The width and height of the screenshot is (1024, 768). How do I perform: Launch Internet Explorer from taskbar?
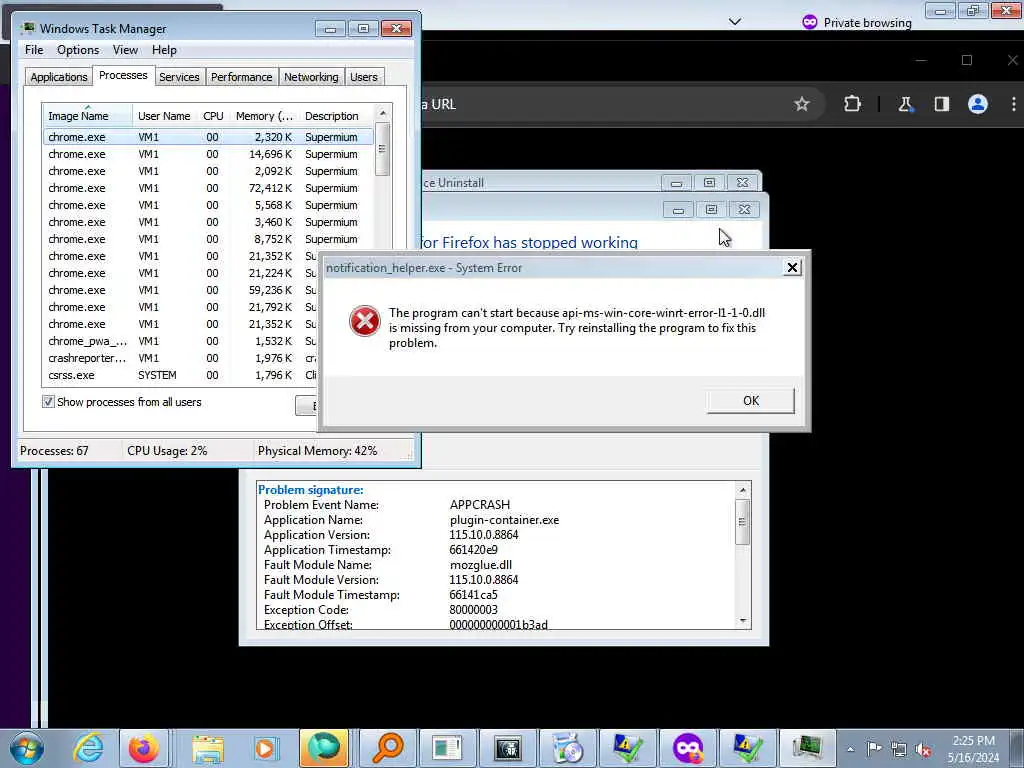point(88,748)
